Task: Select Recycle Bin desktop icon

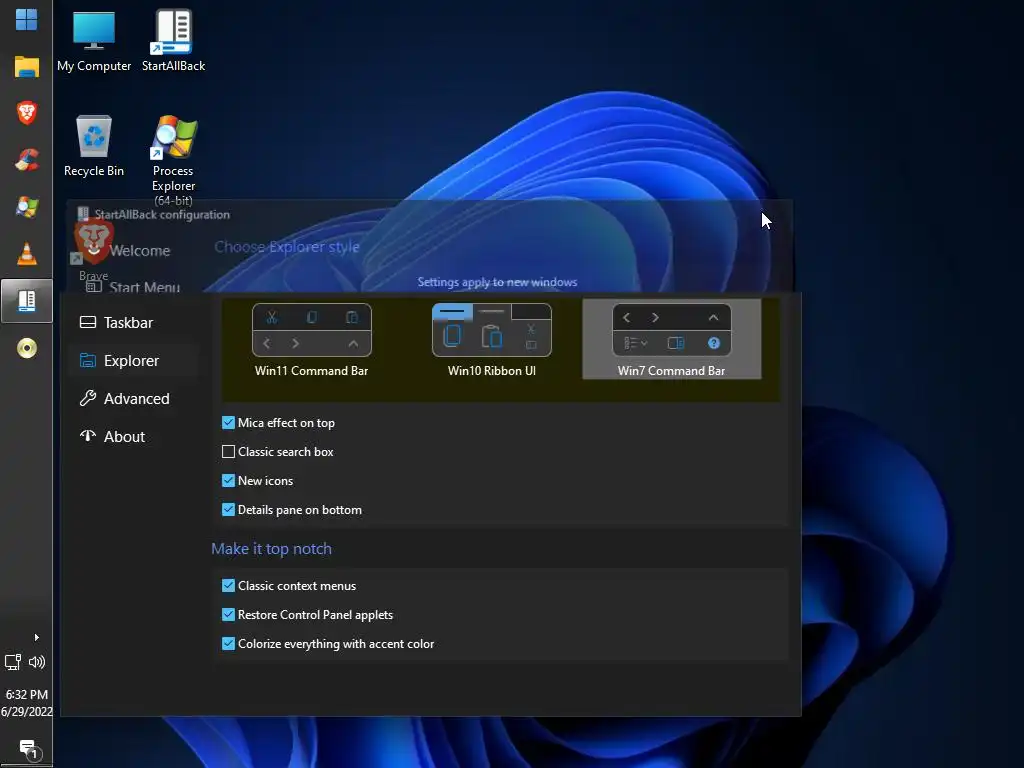Action: (x=94, y=146)
